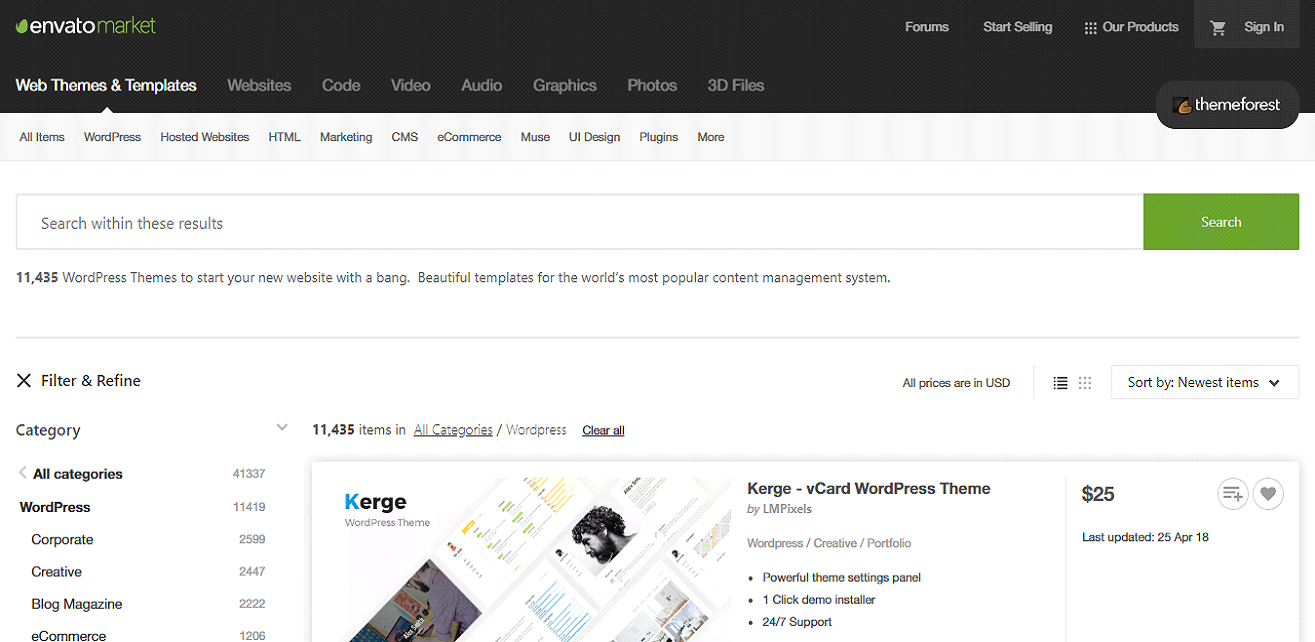Click the ThemeForest badge logo
This screenshot has height=642, width=1315.
click(1227, 105)
